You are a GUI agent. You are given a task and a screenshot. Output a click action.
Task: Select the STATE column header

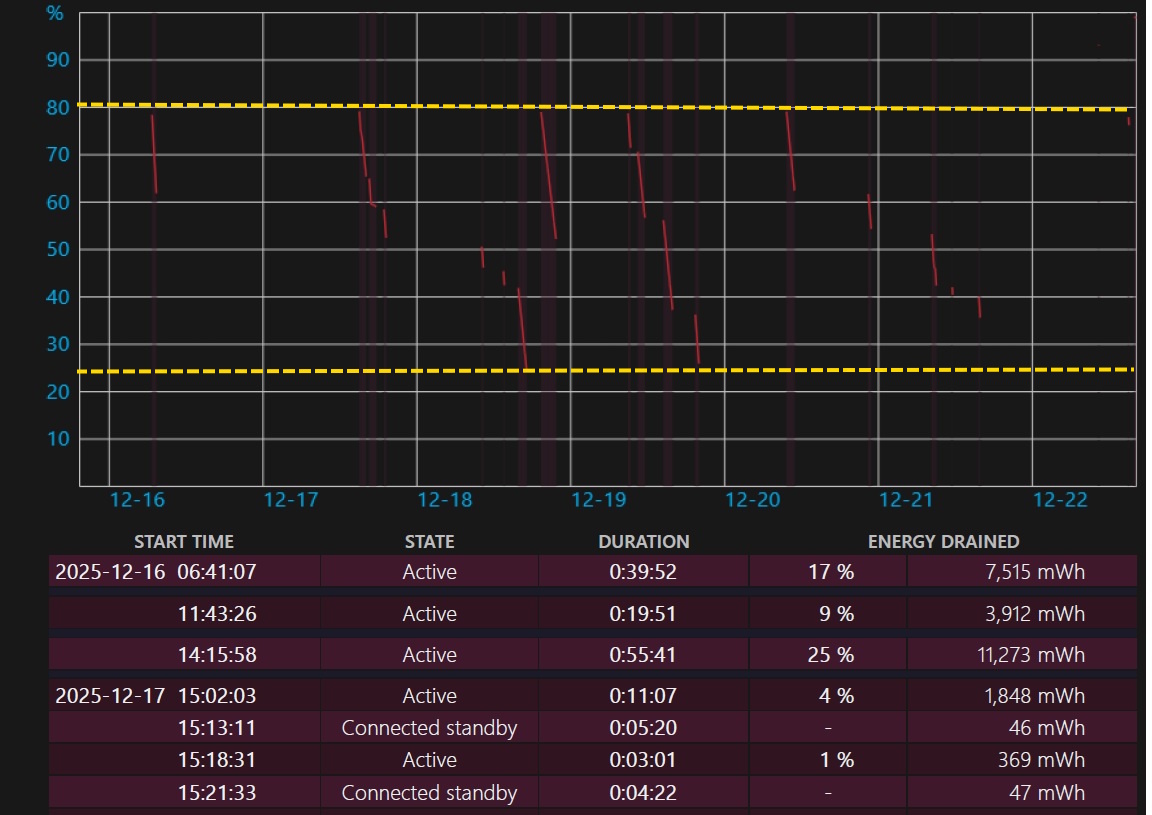429,541
